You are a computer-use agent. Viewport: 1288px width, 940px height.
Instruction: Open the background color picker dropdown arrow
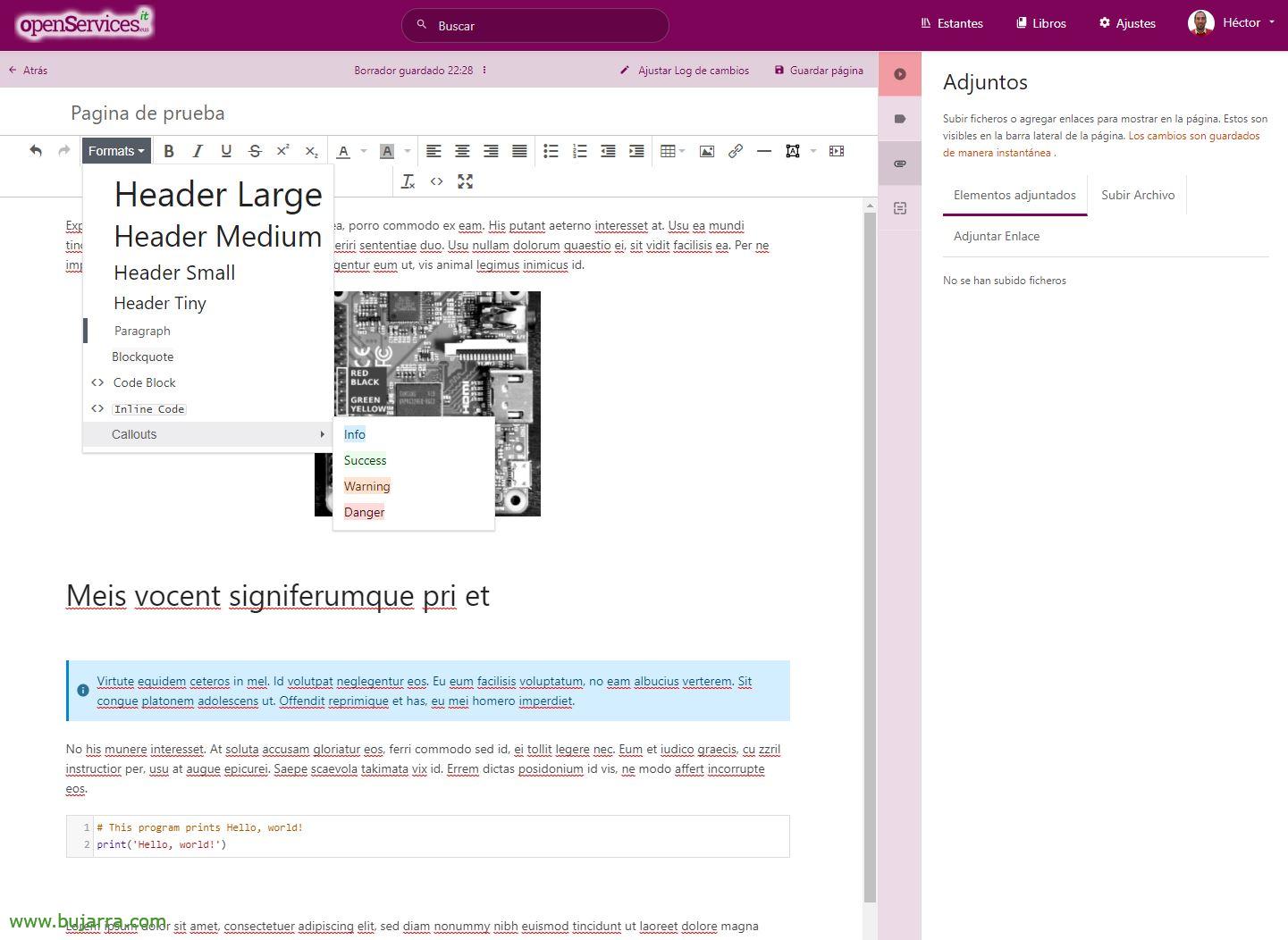pos(408,151)
